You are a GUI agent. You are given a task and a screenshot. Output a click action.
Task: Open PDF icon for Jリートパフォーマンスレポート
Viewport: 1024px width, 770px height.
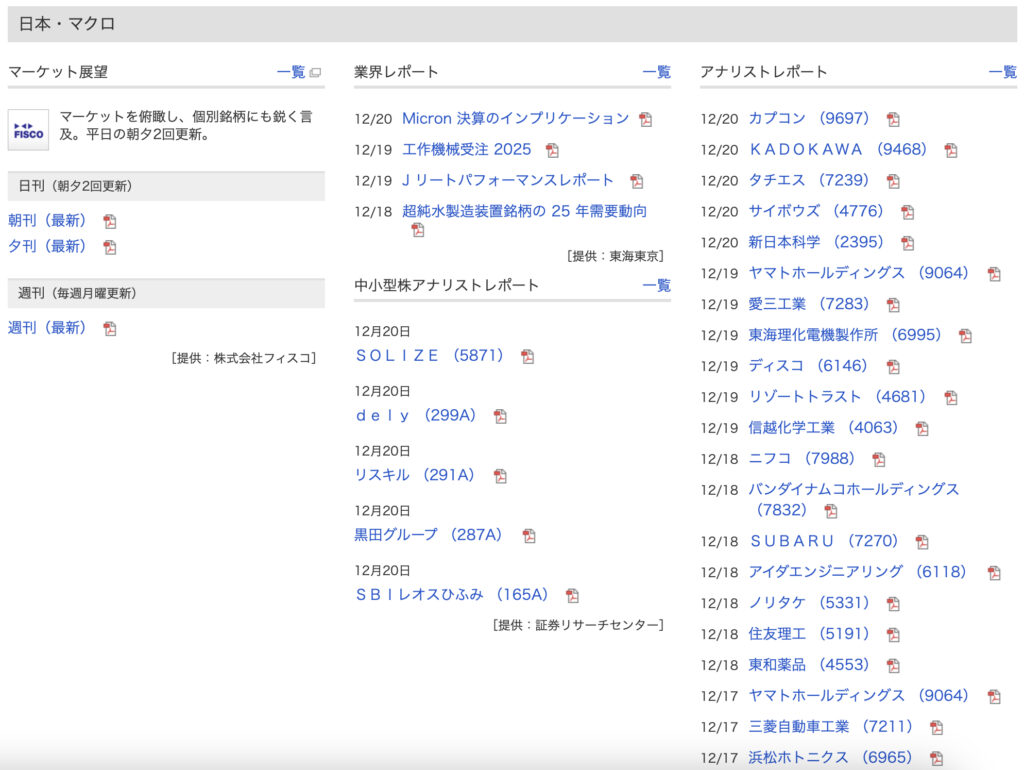point(636,181)
